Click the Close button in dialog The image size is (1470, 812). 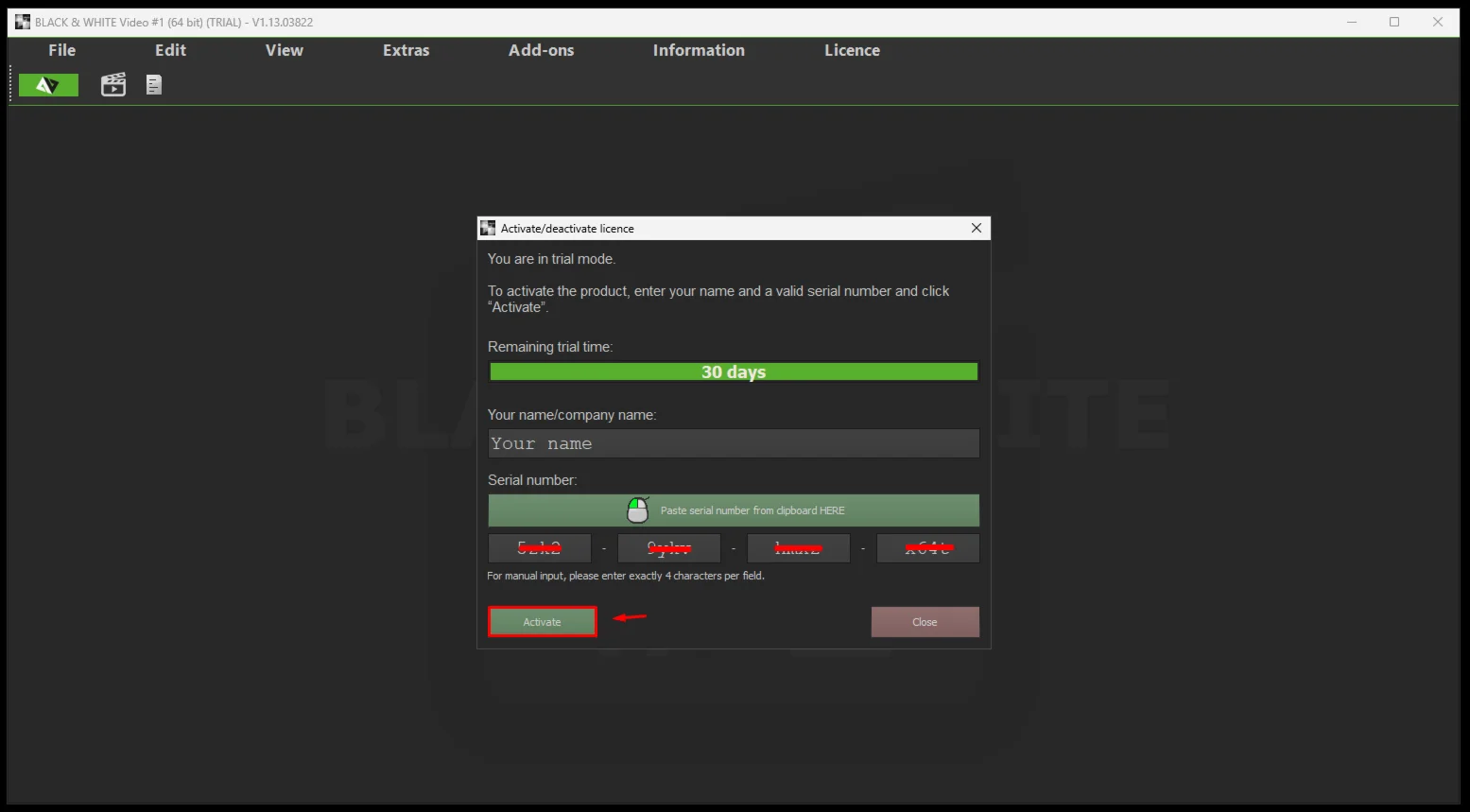point(925,622)
